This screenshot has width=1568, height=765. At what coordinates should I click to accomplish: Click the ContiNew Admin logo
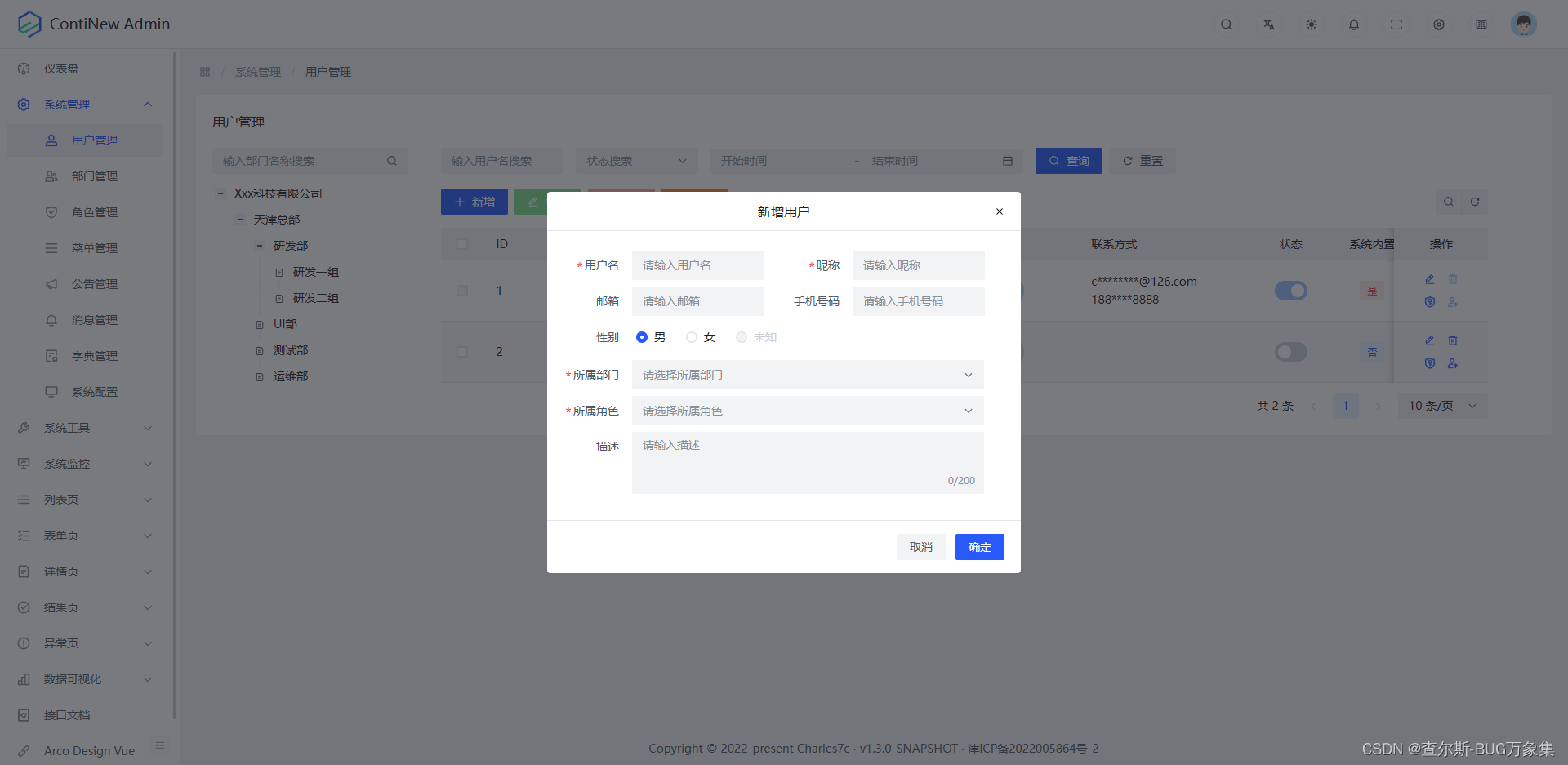[94, 24]
